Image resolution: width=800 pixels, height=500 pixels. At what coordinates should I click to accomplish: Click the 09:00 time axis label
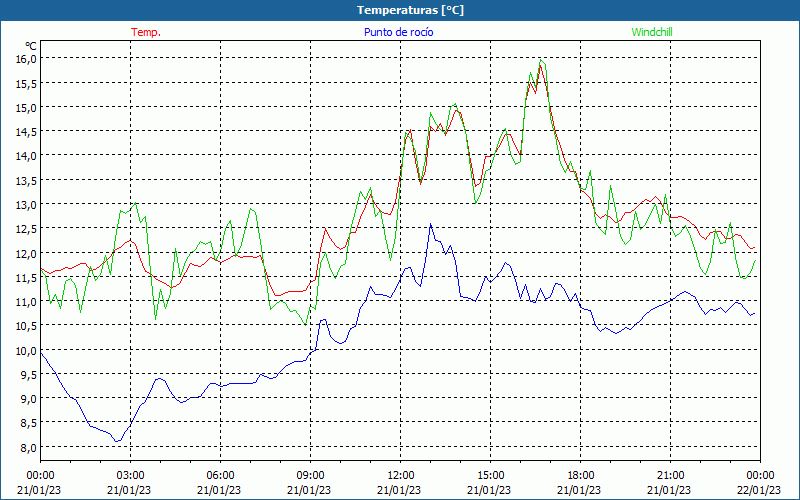(310, 476)
